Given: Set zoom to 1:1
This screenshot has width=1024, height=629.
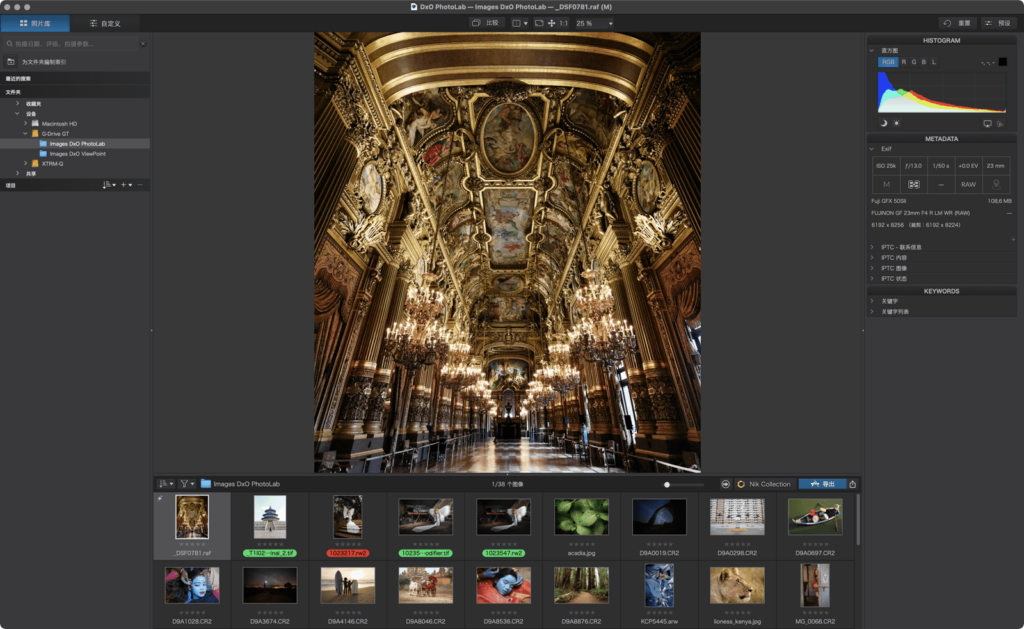Looking at the screenshot, I should pos(564,23).
